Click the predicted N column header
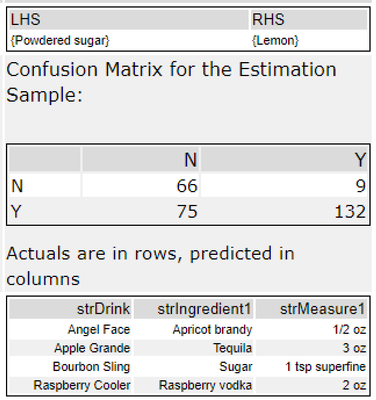 coord(141,159)
